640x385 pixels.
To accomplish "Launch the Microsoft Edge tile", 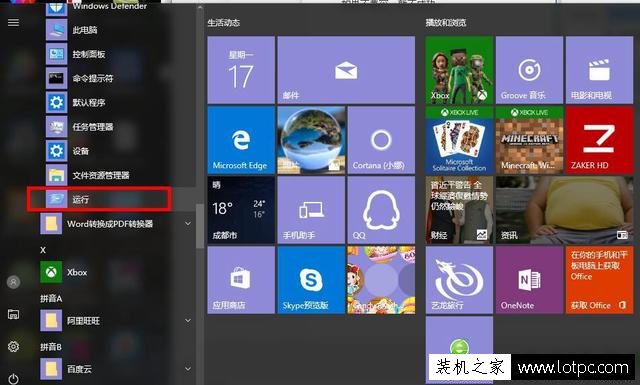I will pyautogui.click(x=241, y=140).
